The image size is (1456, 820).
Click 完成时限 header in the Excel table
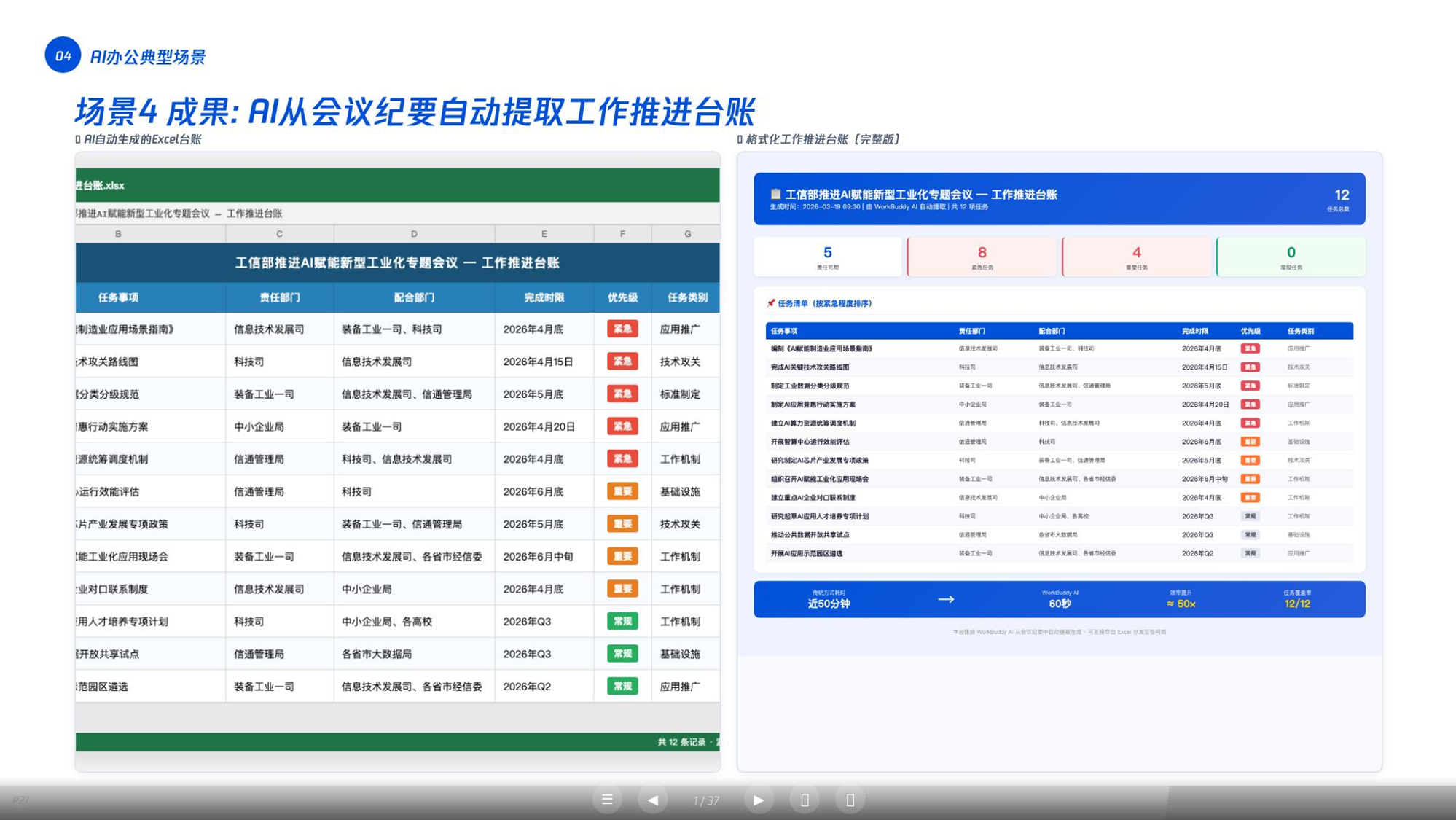[544, 297]
